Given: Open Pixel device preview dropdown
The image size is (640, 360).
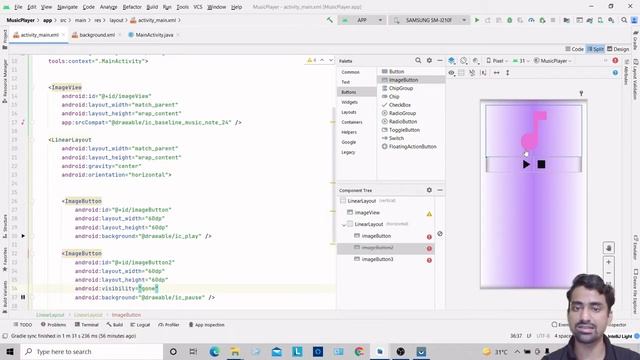Looking at the screenshot, I should coord(497,61).
